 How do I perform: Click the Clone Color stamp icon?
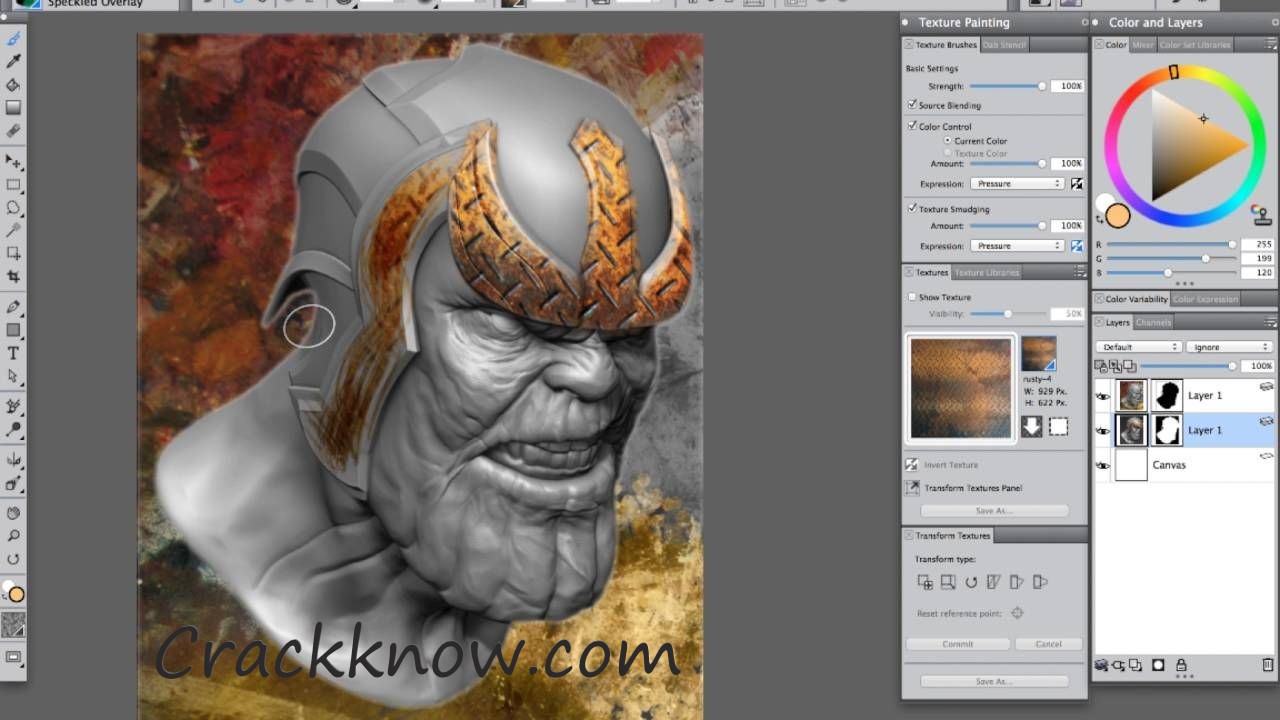[x=1260, y=214]
